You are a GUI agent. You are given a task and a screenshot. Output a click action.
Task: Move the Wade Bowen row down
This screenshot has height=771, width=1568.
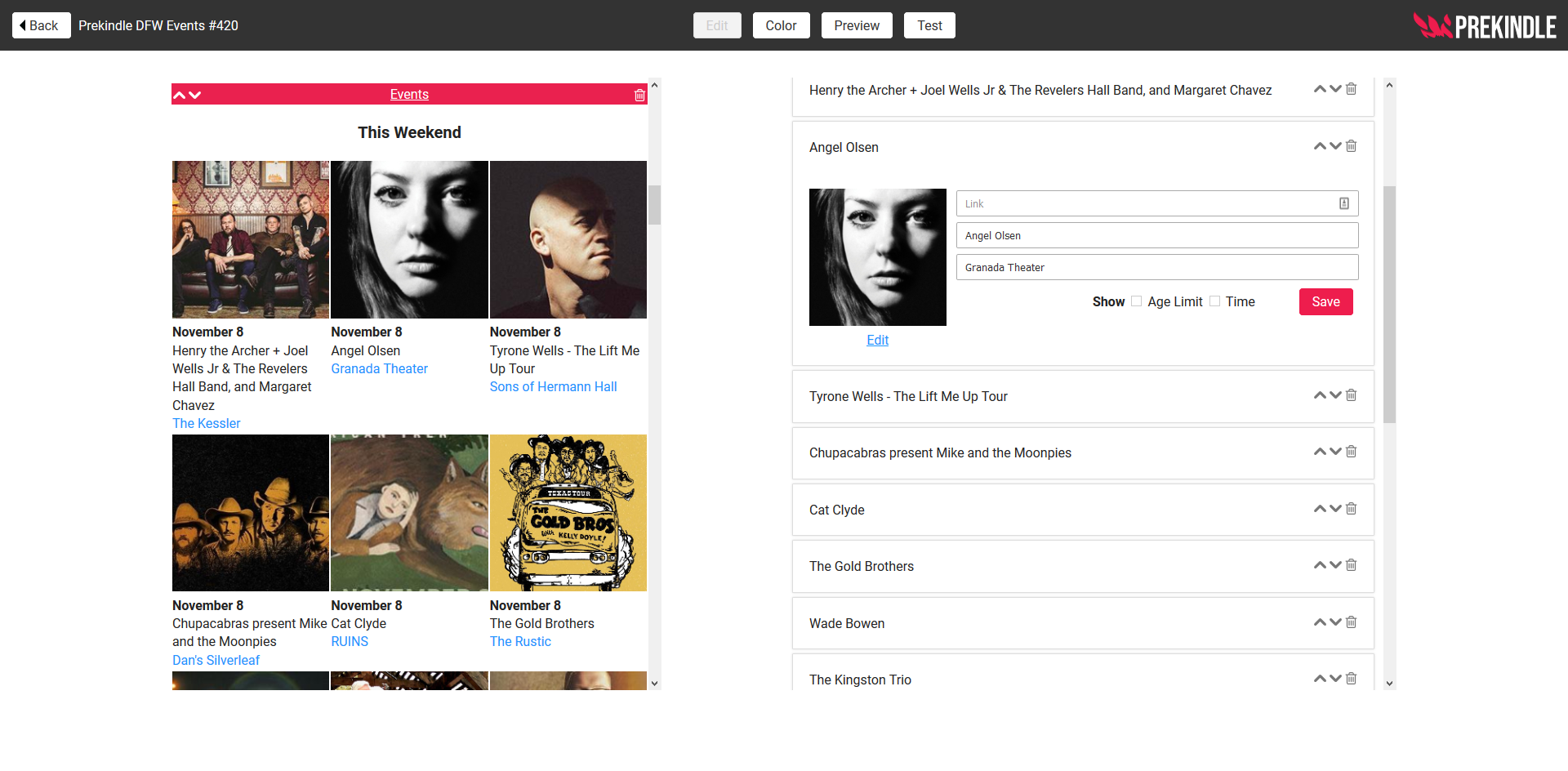[1335, 622]
